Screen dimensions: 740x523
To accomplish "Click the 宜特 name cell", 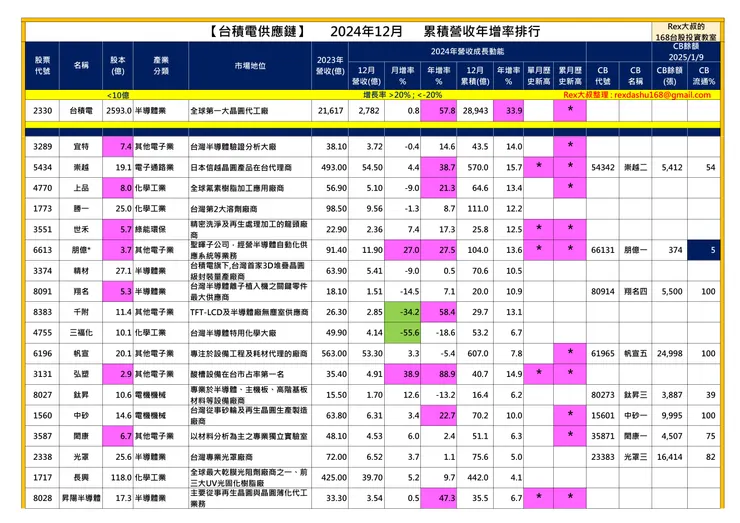I will click(x=81, y=146).
